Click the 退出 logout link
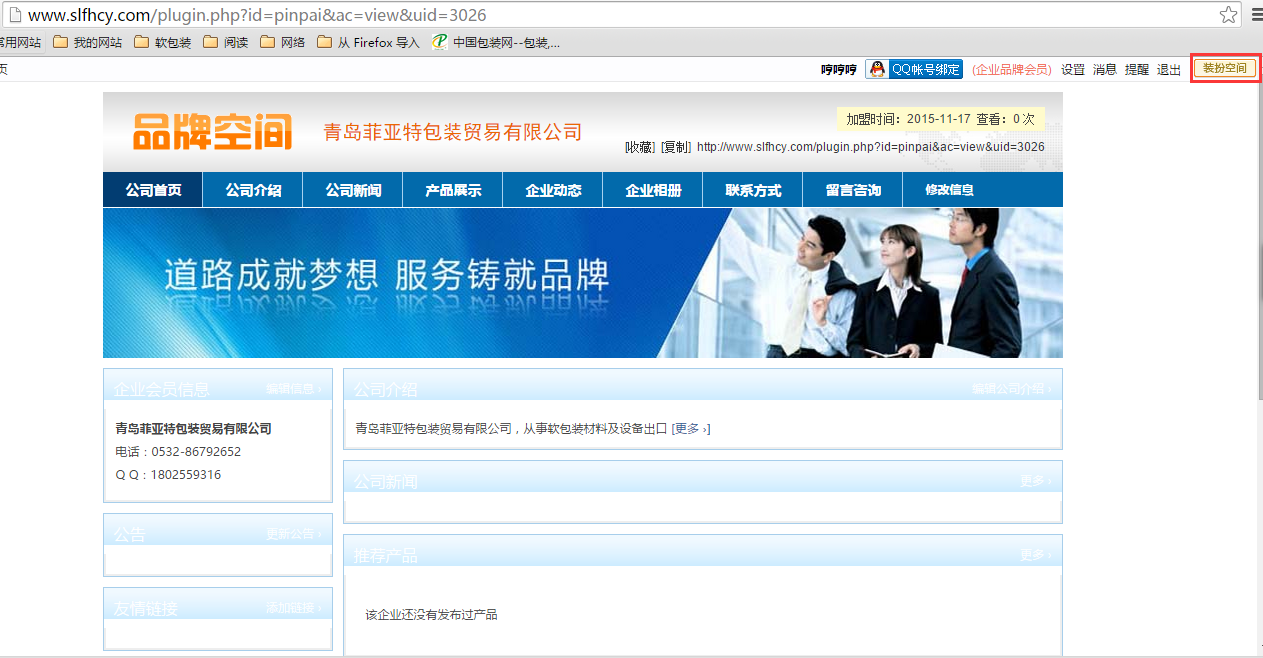1263x658 pixels. (x=1168, y=70)
